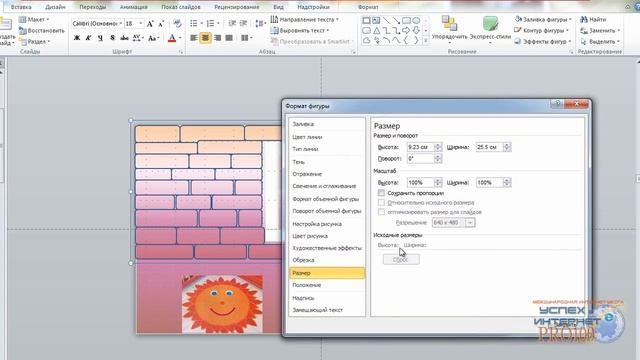Open the Дизайн ribbon tab
The height and width of the screenshot is (360, 640).
tap(55, 7)
